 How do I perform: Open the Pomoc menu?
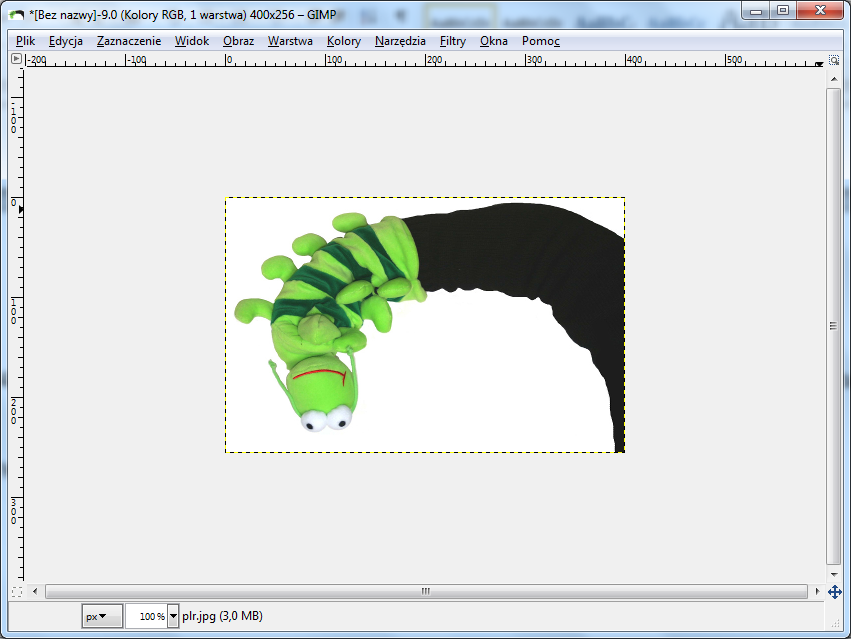[x=541, y=41]
